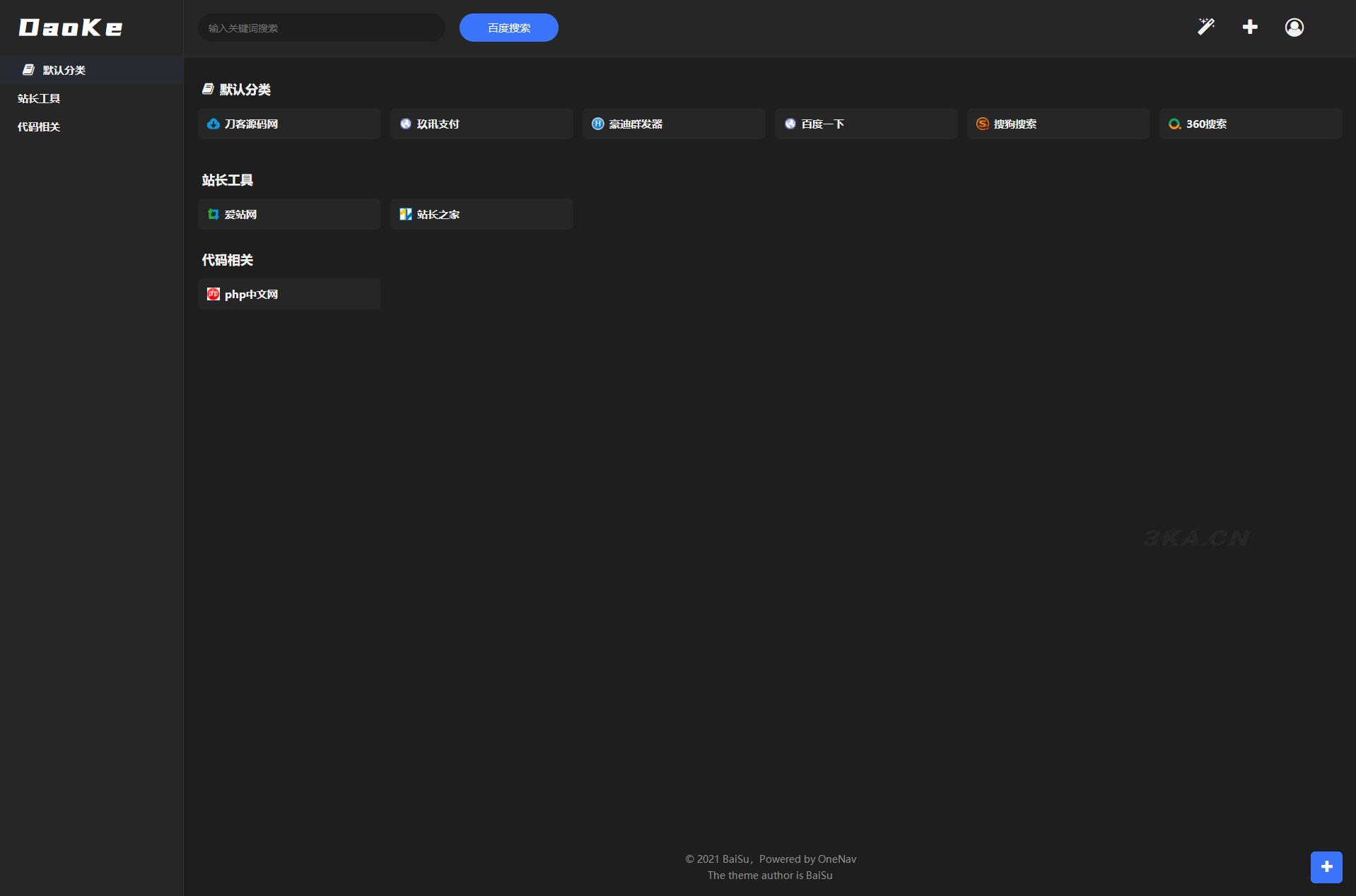Click the blue floating plus button
This screenshot has height=896, width=1356.
tap(1326, 867)
